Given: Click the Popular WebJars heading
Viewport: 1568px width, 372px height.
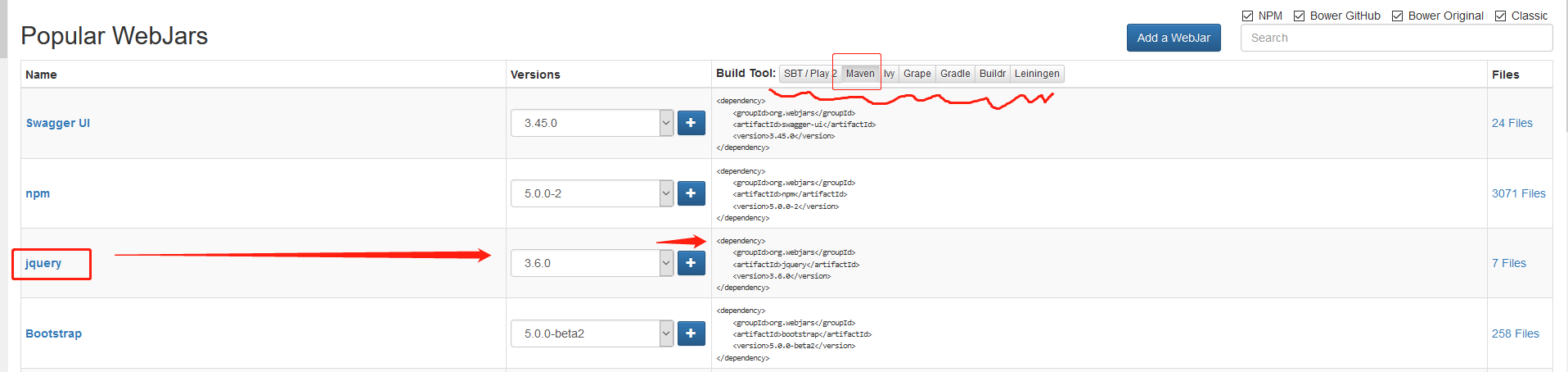Looking at the screenshot, I should (x=115, y=36).
